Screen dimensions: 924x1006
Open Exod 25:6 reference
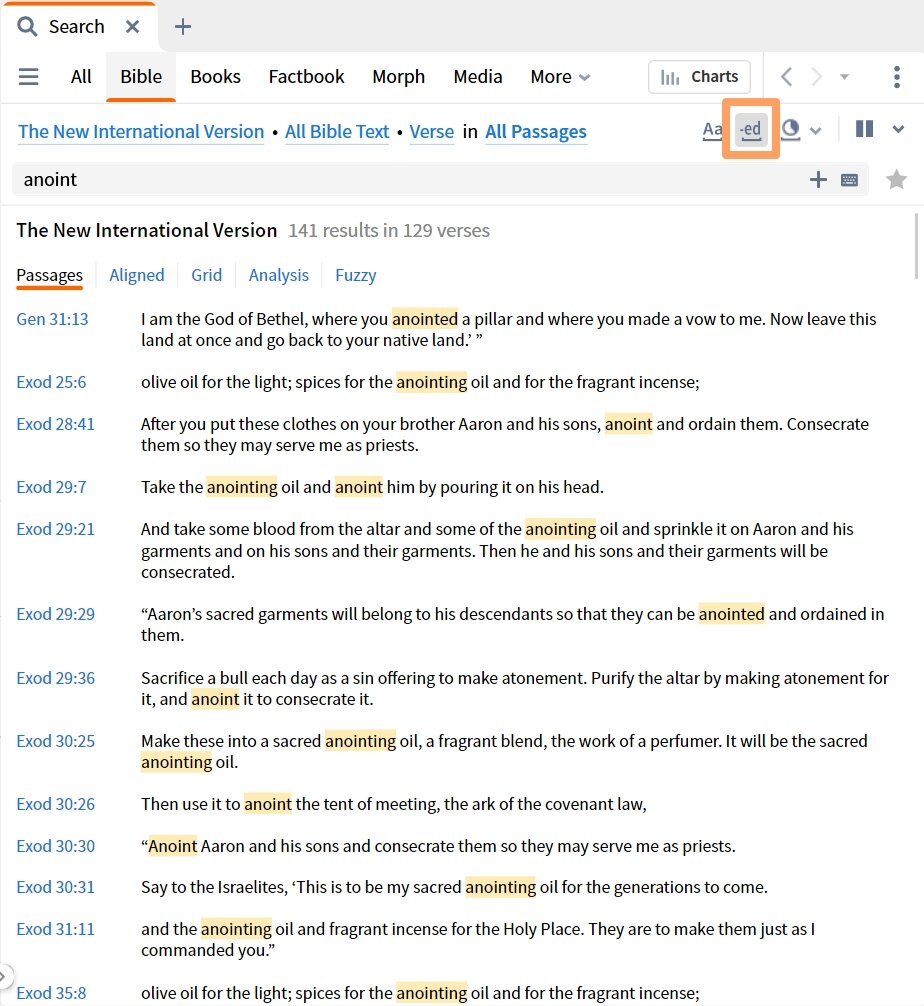point(51,382)
